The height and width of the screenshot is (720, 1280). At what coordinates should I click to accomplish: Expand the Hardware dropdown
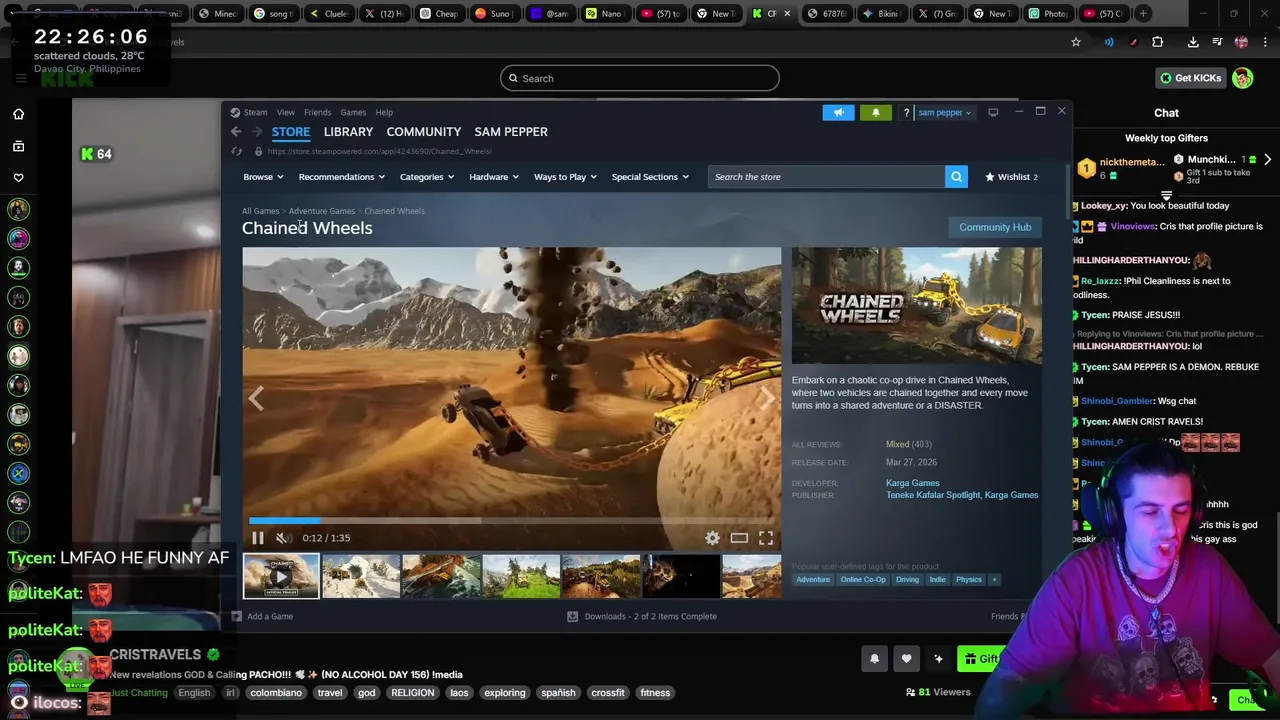(x=494, y=177)
